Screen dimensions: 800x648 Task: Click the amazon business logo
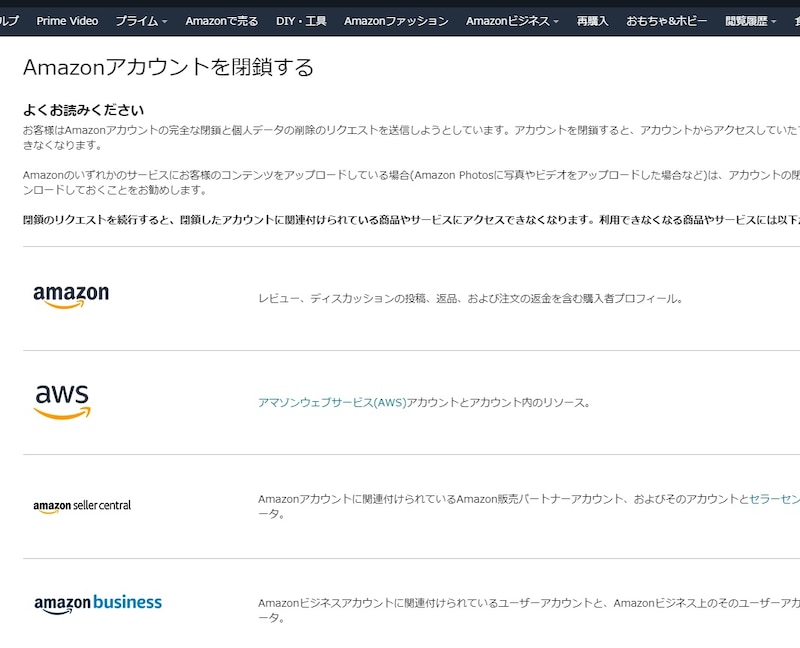coord(98,604)
